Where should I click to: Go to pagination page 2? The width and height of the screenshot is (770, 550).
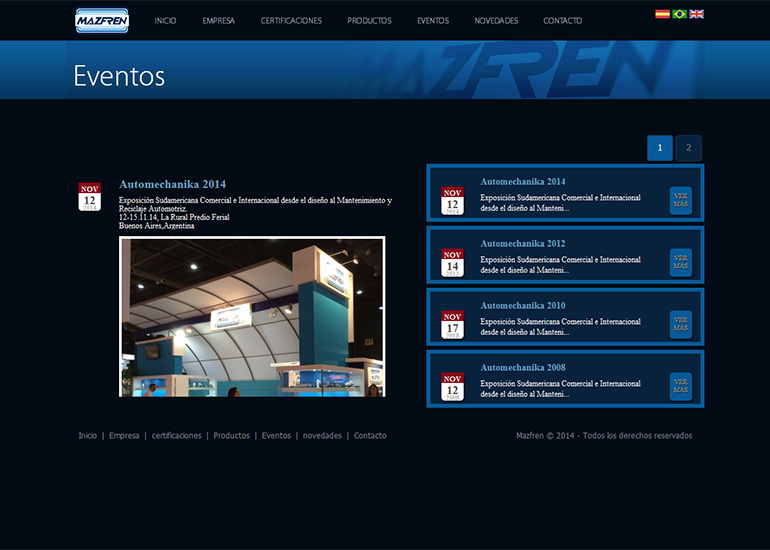pos(688,148)
